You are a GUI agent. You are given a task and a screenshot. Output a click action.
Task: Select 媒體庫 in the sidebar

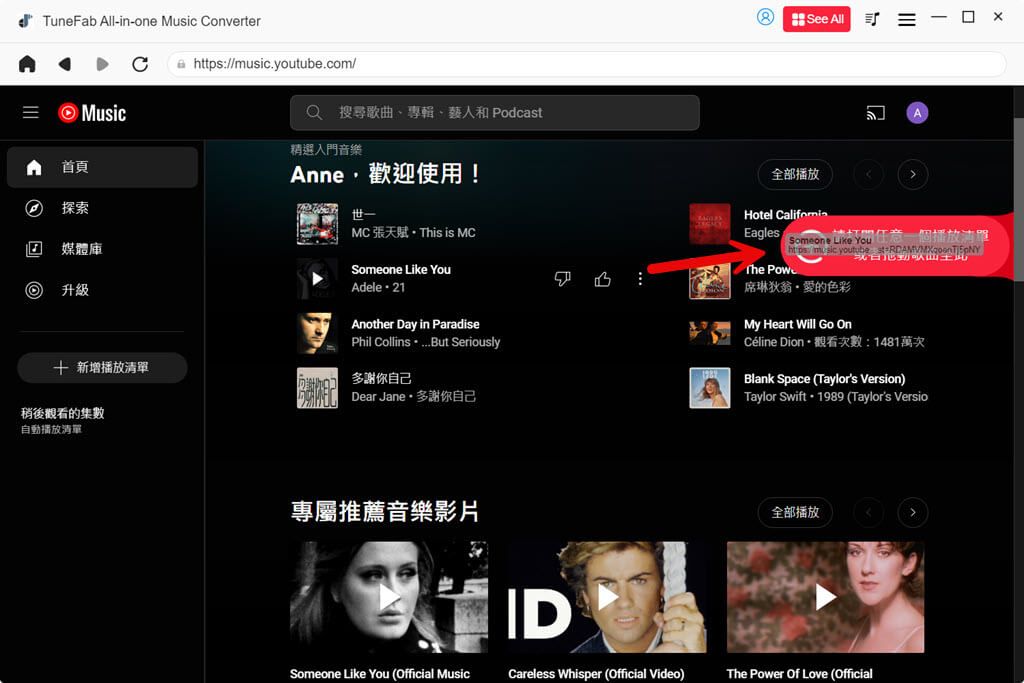point(102,249)
